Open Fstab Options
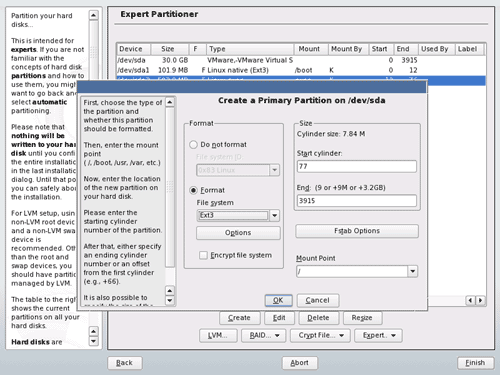This screenshot has width=500, height=375. click(x=357, y=231)
